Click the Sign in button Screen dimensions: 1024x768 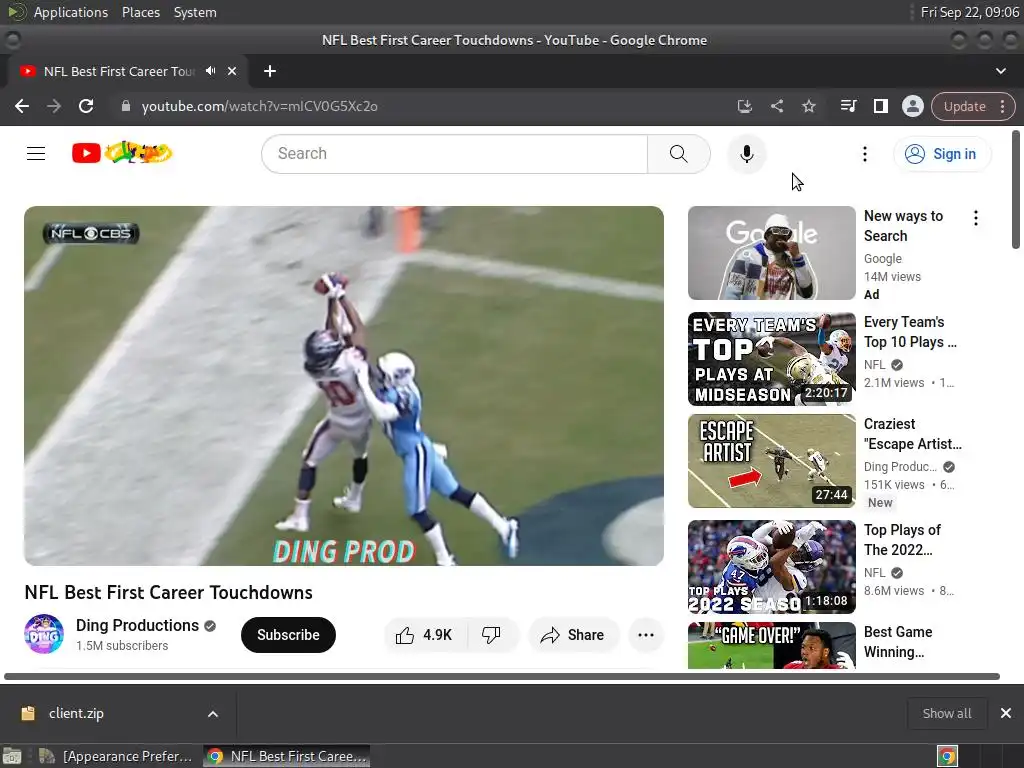[x=942, y=154]
